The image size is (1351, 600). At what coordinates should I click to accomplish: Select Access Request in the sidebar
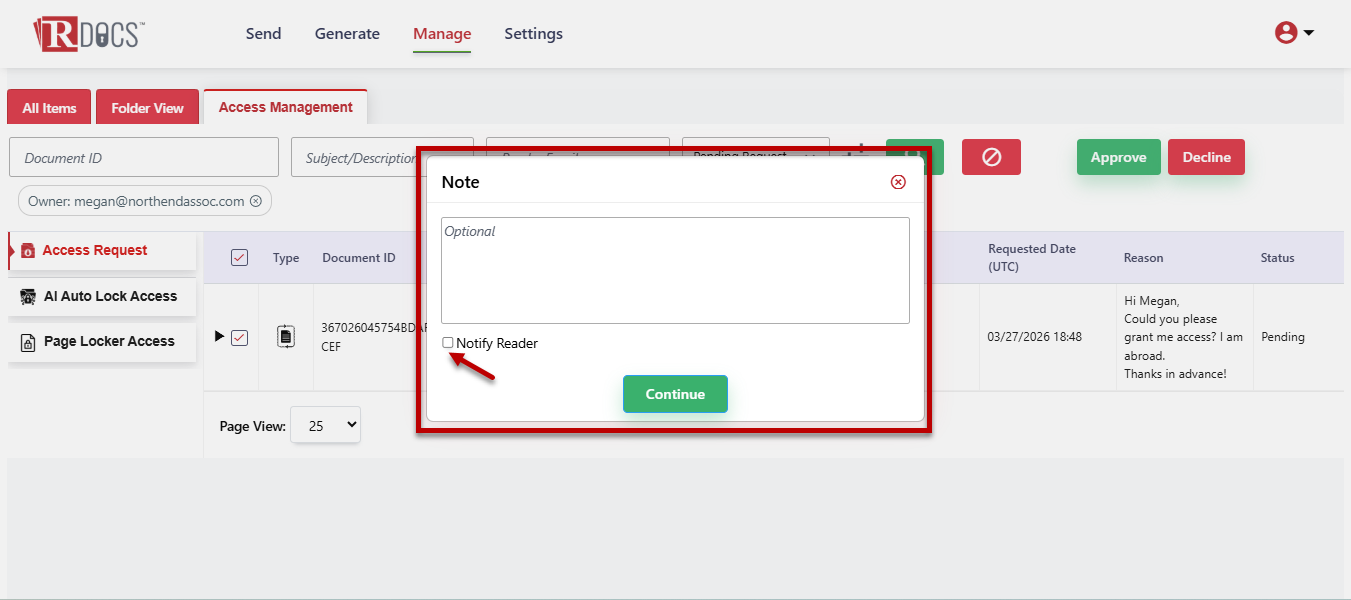(x=102, y=251)
